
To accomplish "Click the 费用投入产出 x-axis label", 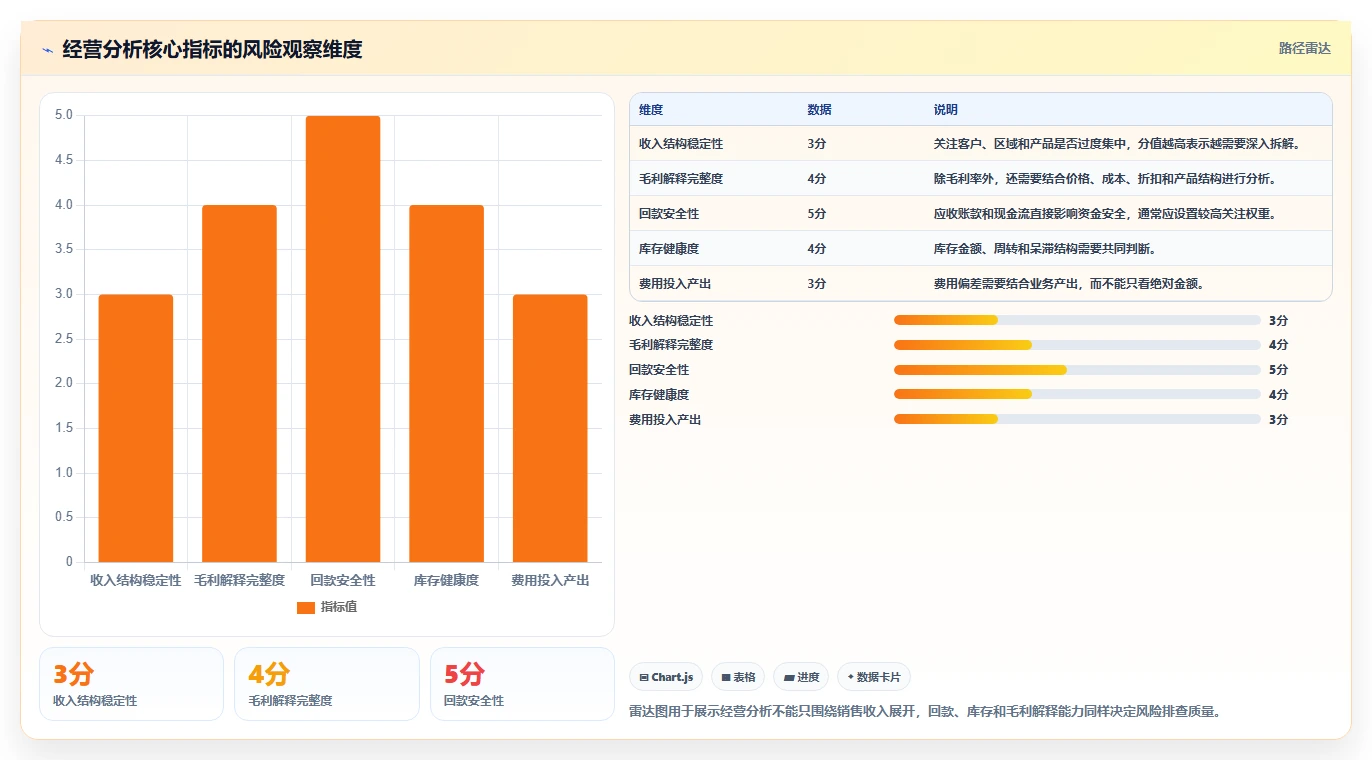I will (550, 580).
